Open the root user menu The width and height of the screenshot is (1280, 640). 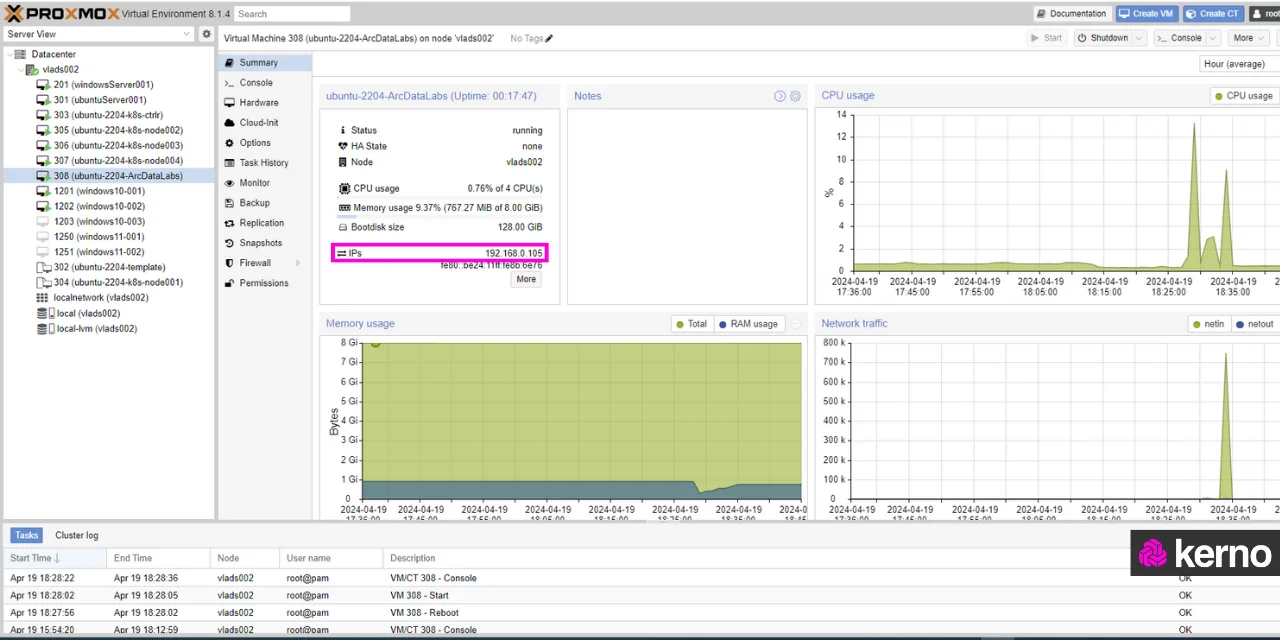click(1265, 14)
